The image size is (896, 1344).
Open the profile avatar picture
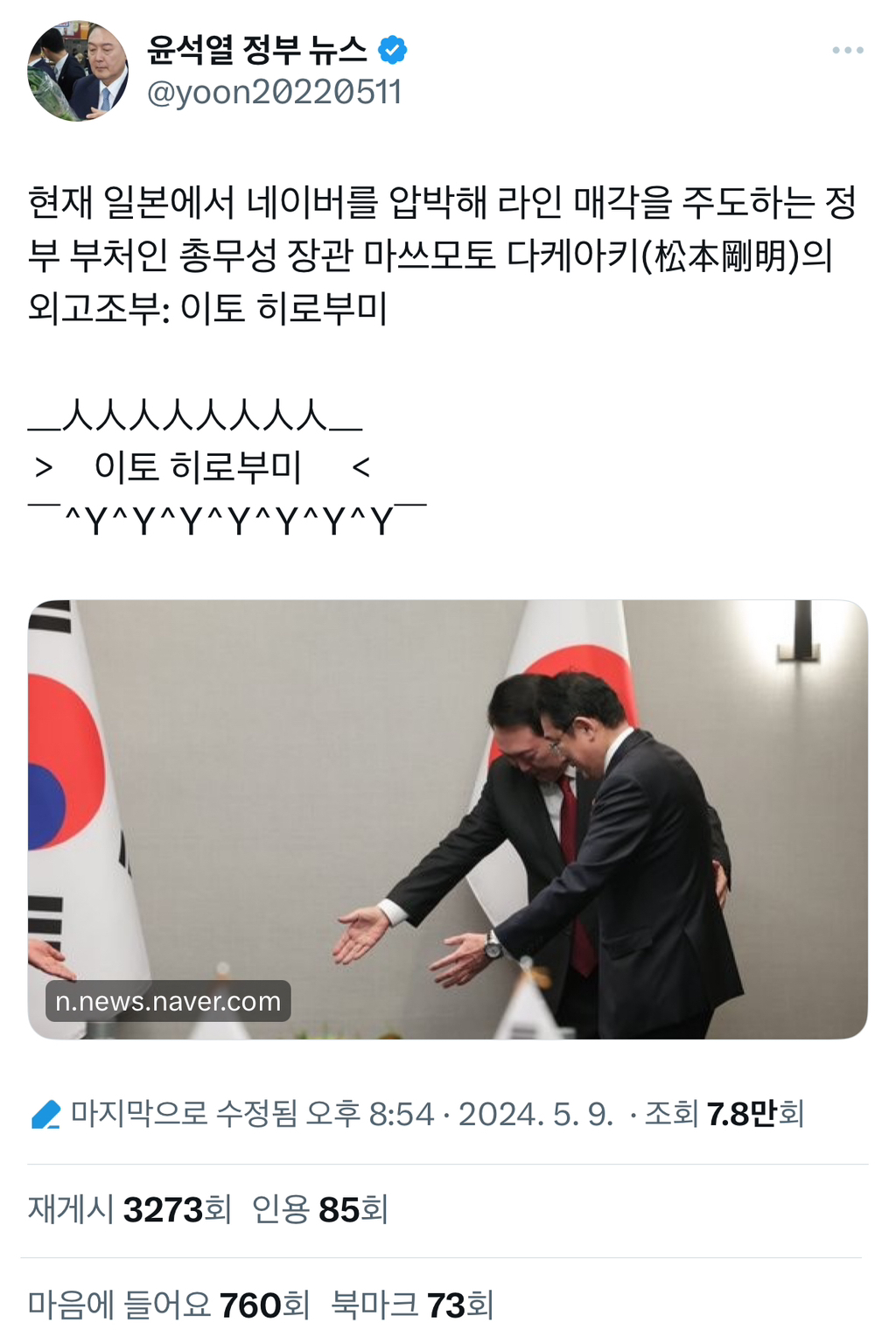(77, 71)
